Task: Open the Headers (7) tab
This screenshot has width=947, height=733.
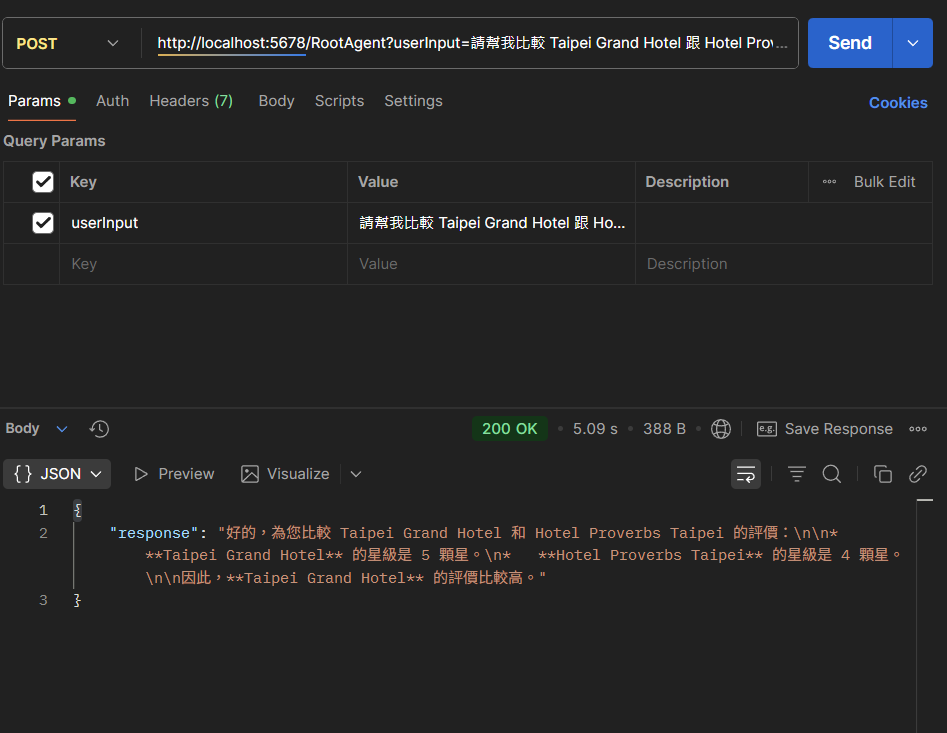Action: point(191,101)
